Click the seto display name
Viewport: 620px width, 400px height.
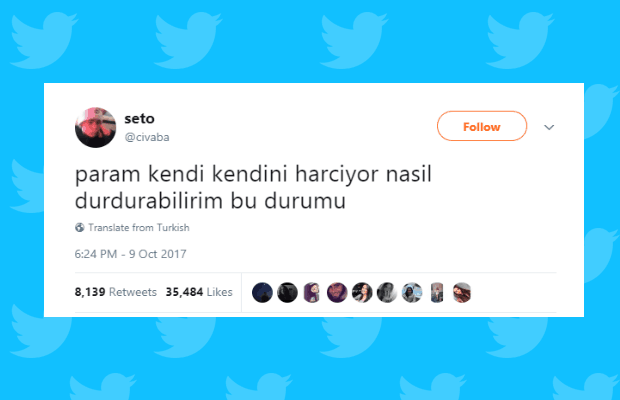(x=139, y=118)
